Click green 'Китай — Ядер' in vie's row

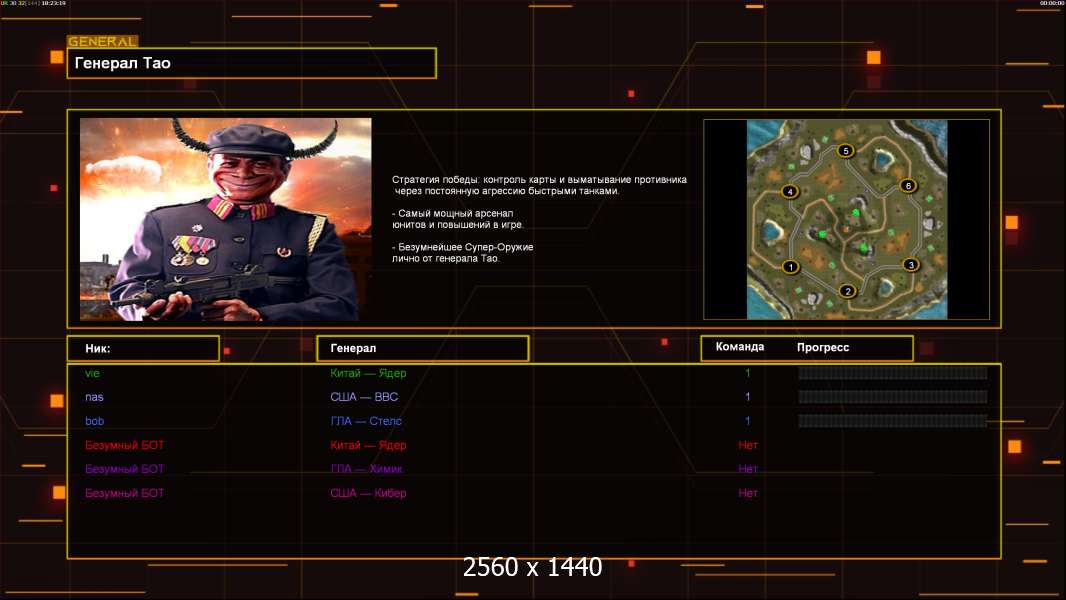368,373
